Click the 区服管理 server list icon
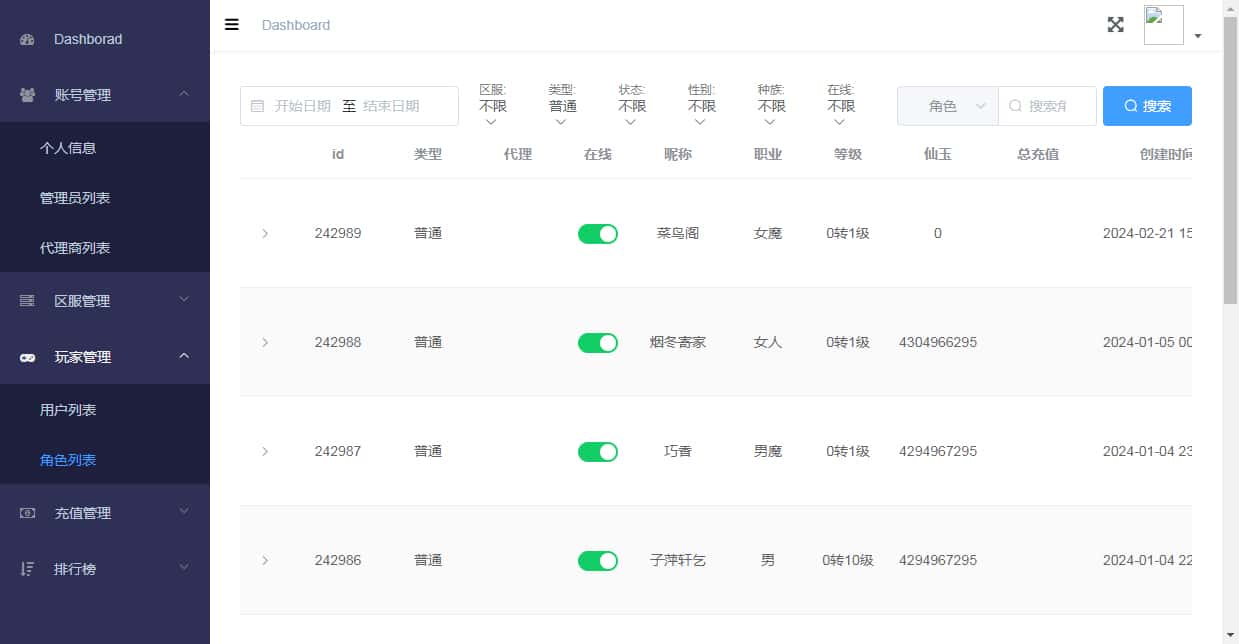 (x=28, y=301)
